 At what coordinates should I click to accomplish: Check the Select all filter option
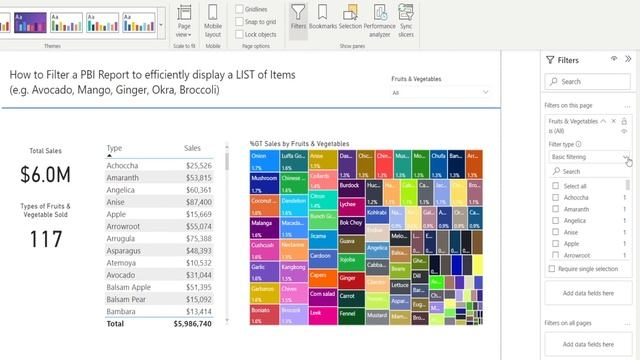pos(556,186)
